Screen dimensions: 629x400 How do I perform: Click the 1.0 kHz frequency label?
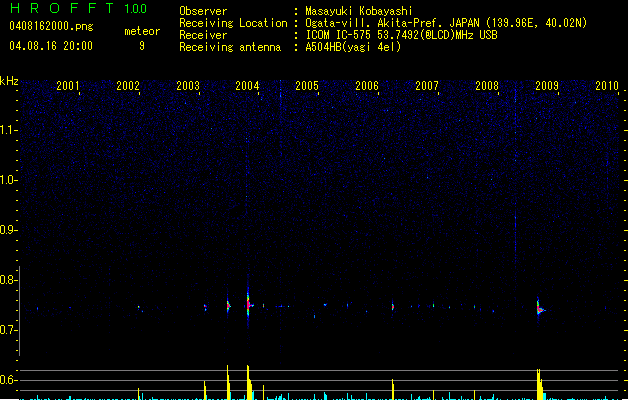click(x=8, y=180)
